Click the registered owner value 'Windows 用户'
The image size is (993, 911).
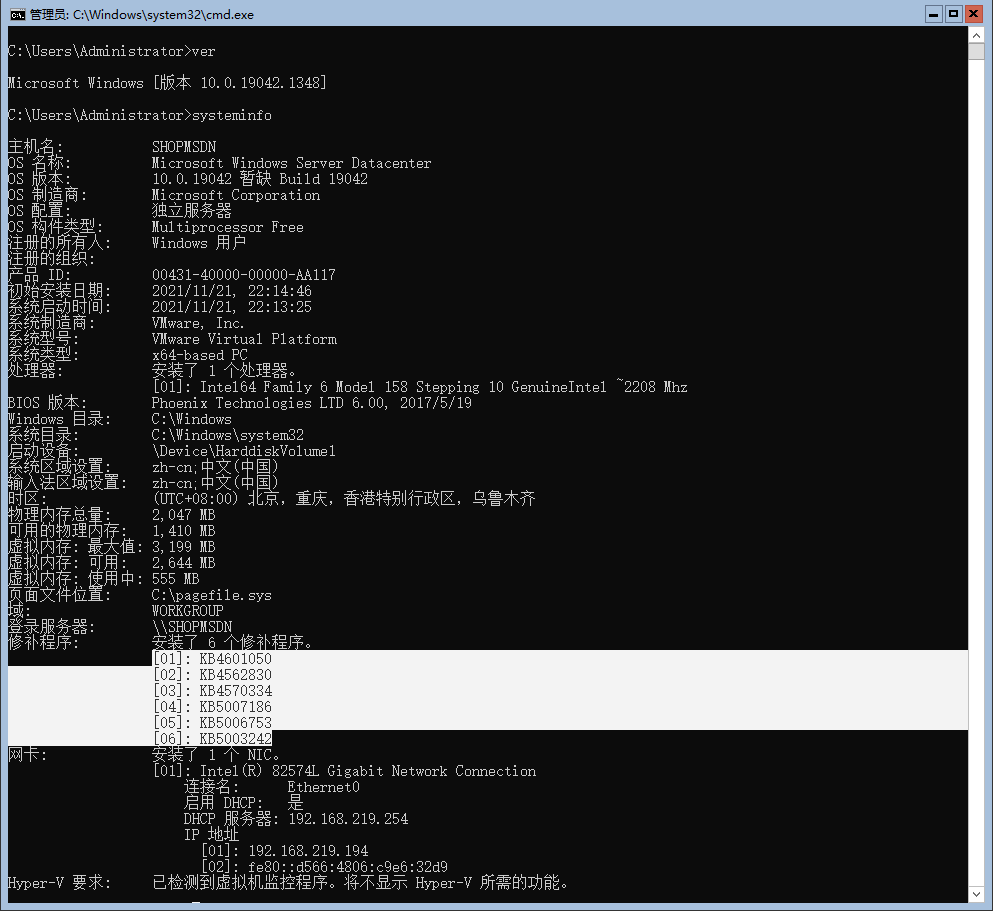(x=199, y=243)
